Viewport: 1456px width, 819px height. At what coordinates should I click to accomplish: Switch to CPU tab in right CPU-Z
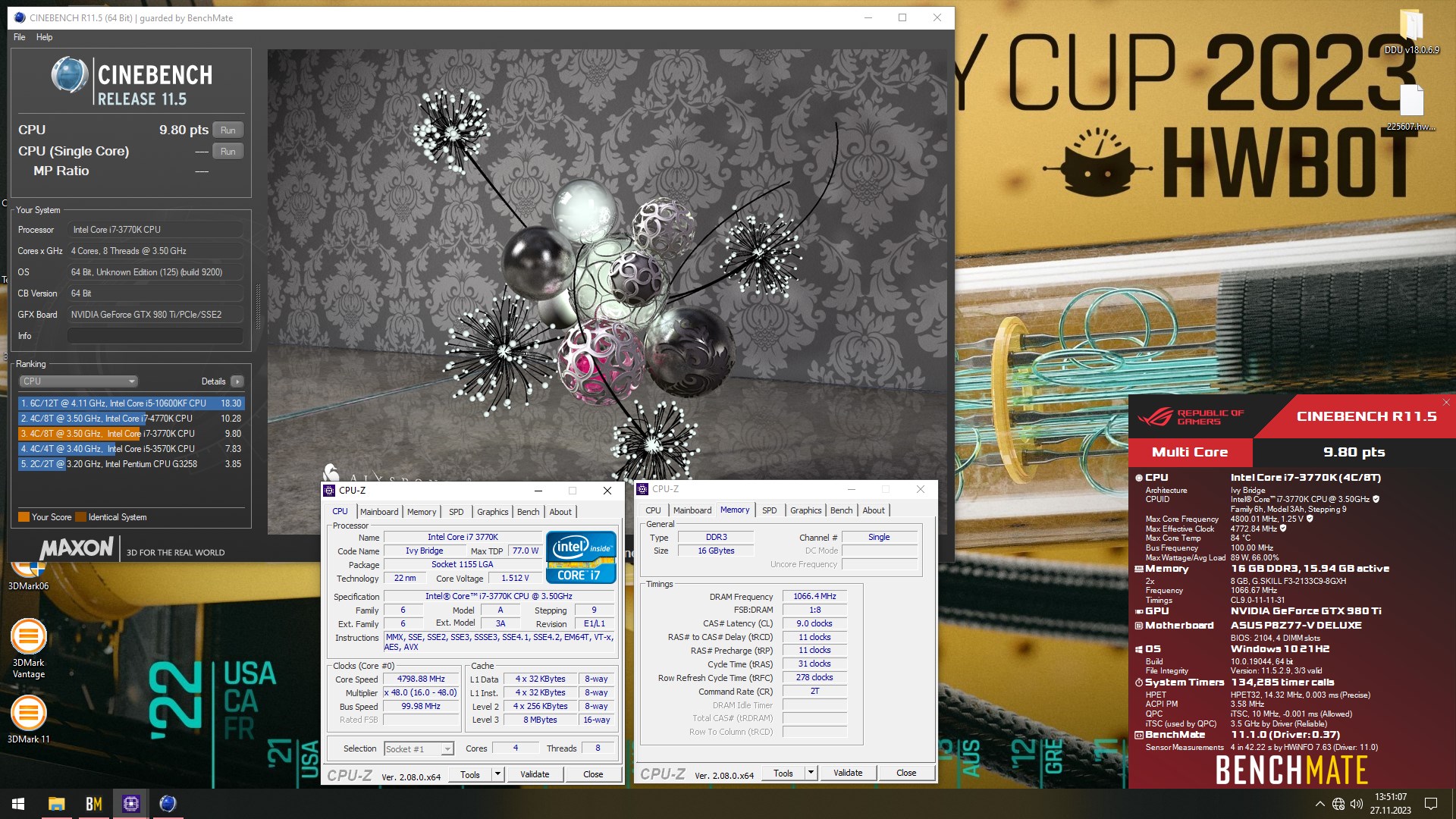[x=653, y=510]
